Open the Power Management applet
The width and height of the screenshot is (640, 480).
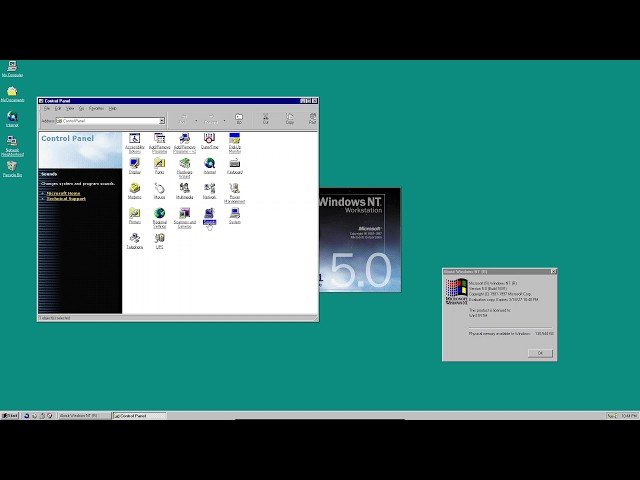point(235,193)
